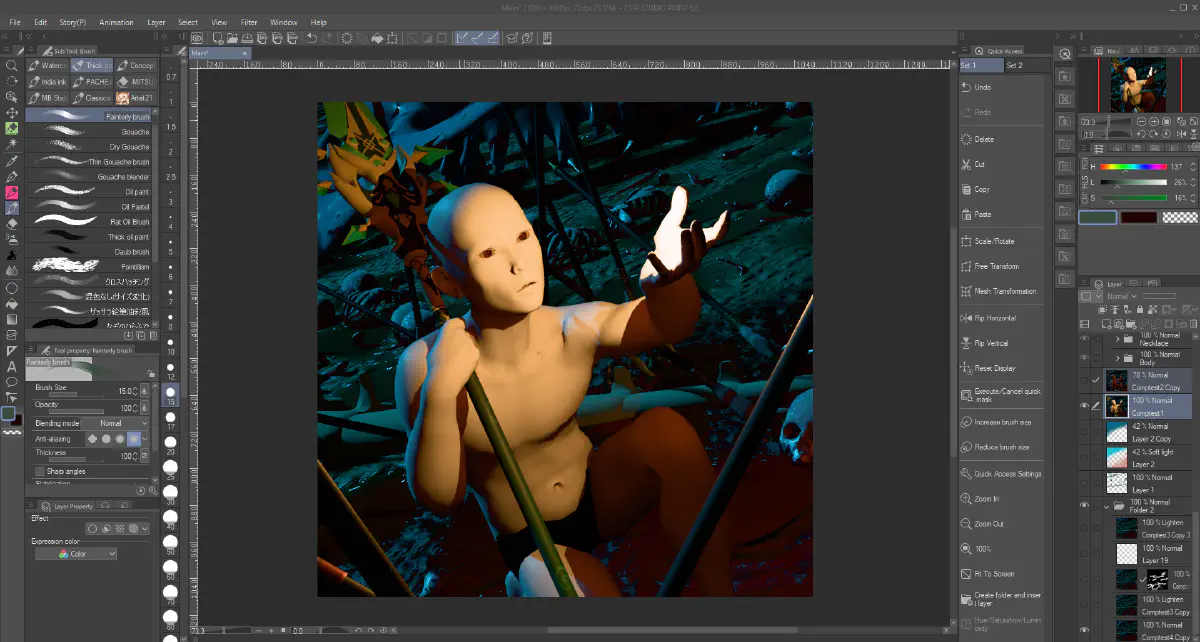Hide the Comptest1 layer
The width and height of the screenshot is (1200, 642).
coord(1085,405)
